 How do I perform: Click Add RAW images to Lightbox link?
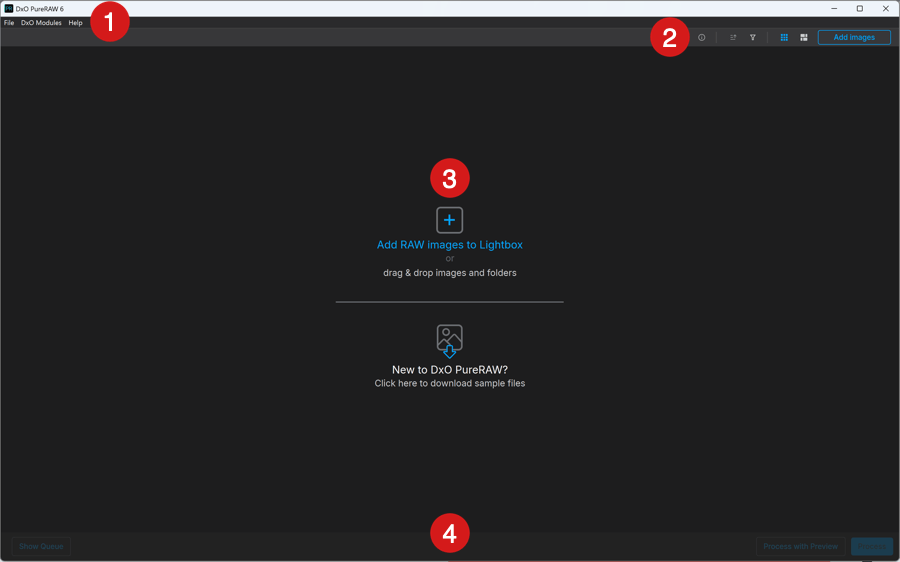(x=449, y=245)
